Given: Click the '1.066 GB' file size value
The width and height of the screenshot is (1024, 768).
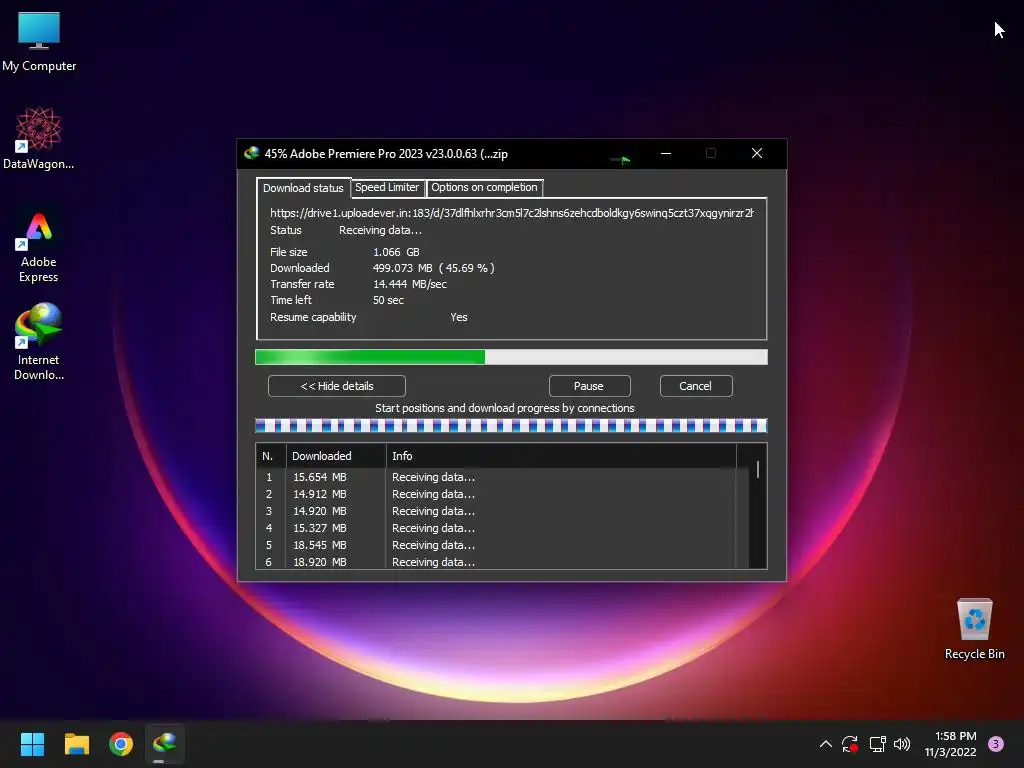Looking at the screenshot, I should [x=396, y=252].
